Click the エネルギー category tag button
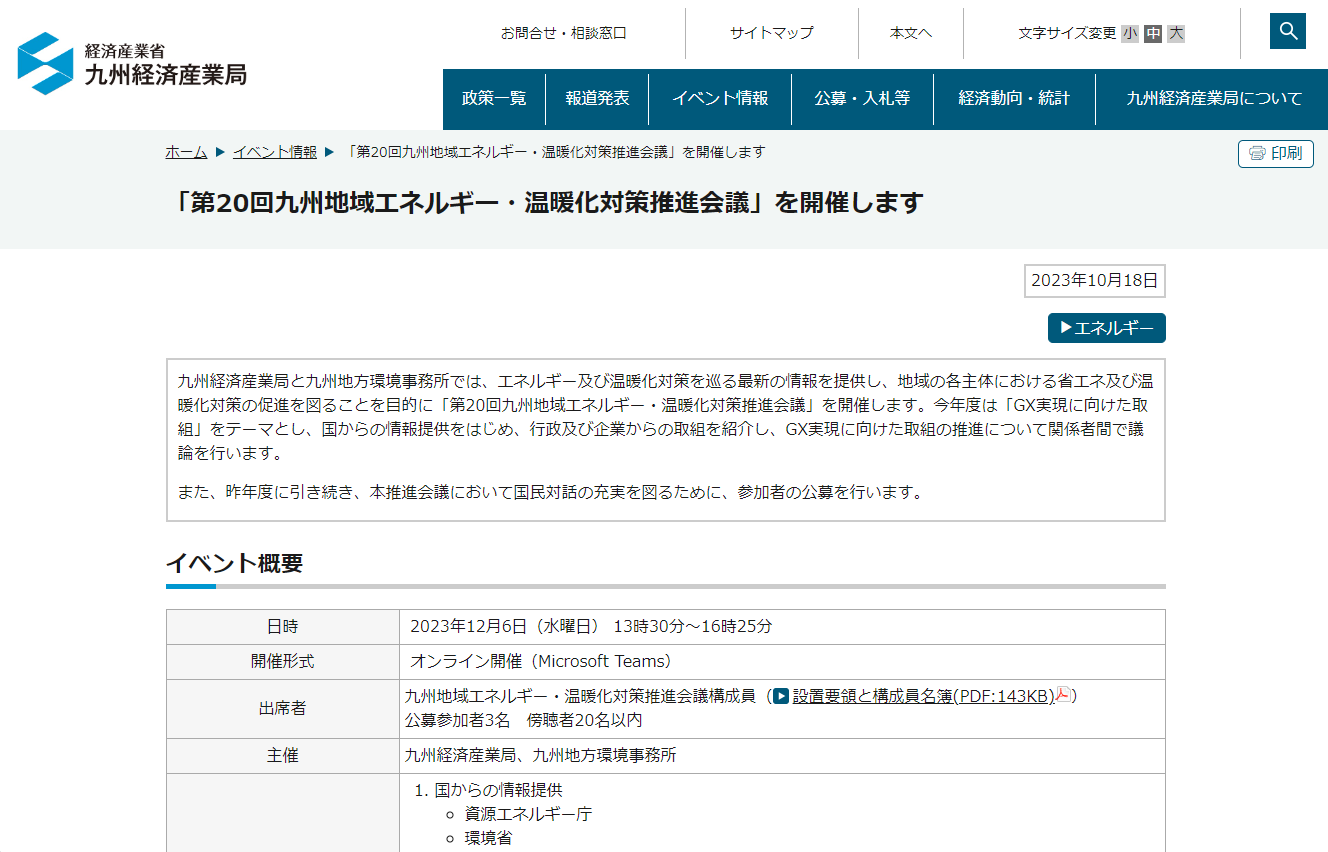Viewport: 1328px width, 852px height. [x=1106, y=328]
